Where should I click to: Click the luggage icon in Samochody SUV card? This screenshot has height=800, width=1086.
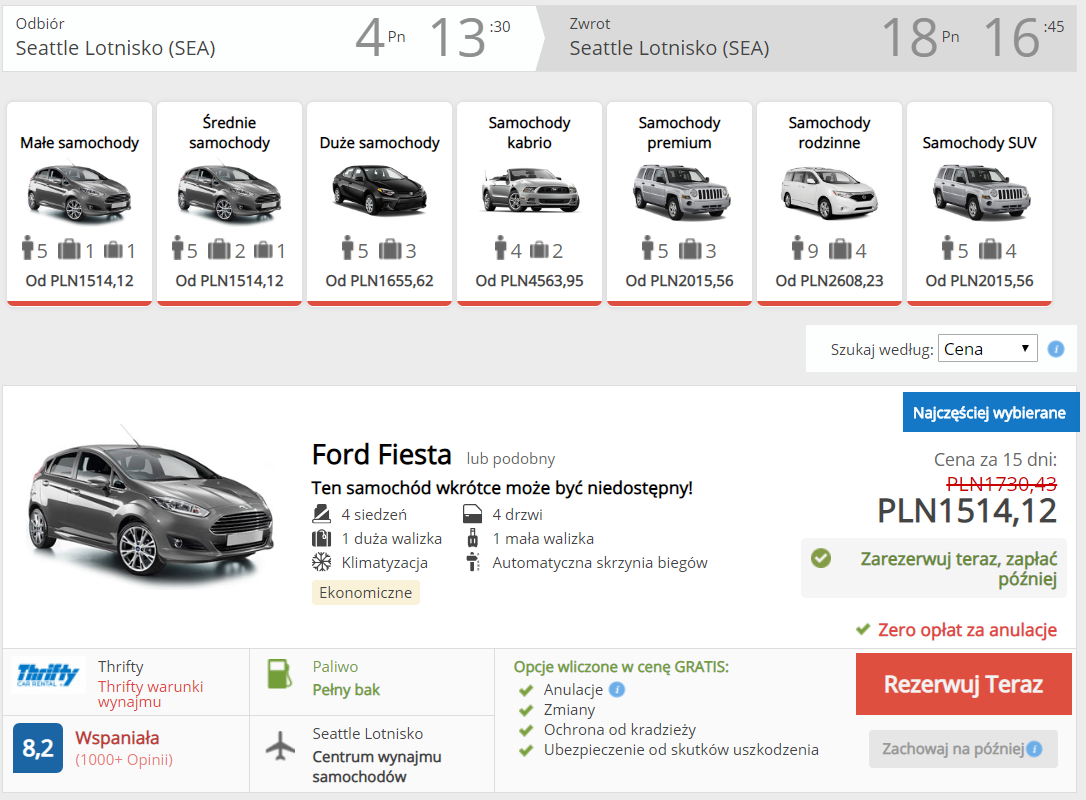[x=990, y=249]
